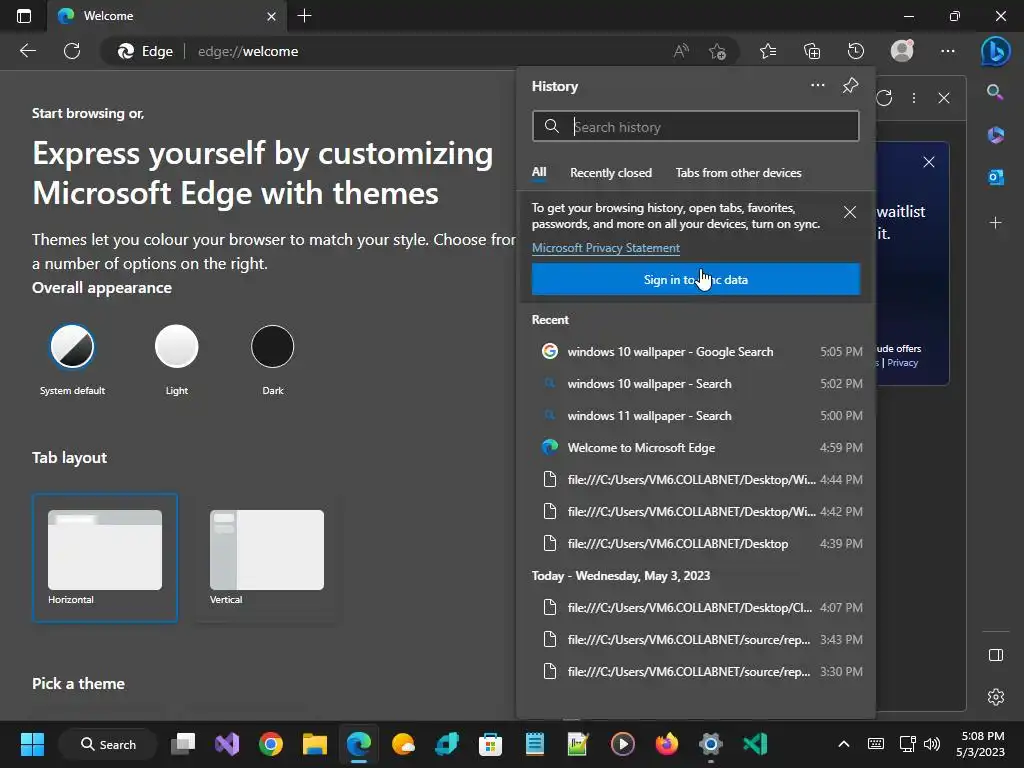This screenshot has width=1024, height=768.
Task: Open History panel more options ellipsis
Action: point(818,86)
